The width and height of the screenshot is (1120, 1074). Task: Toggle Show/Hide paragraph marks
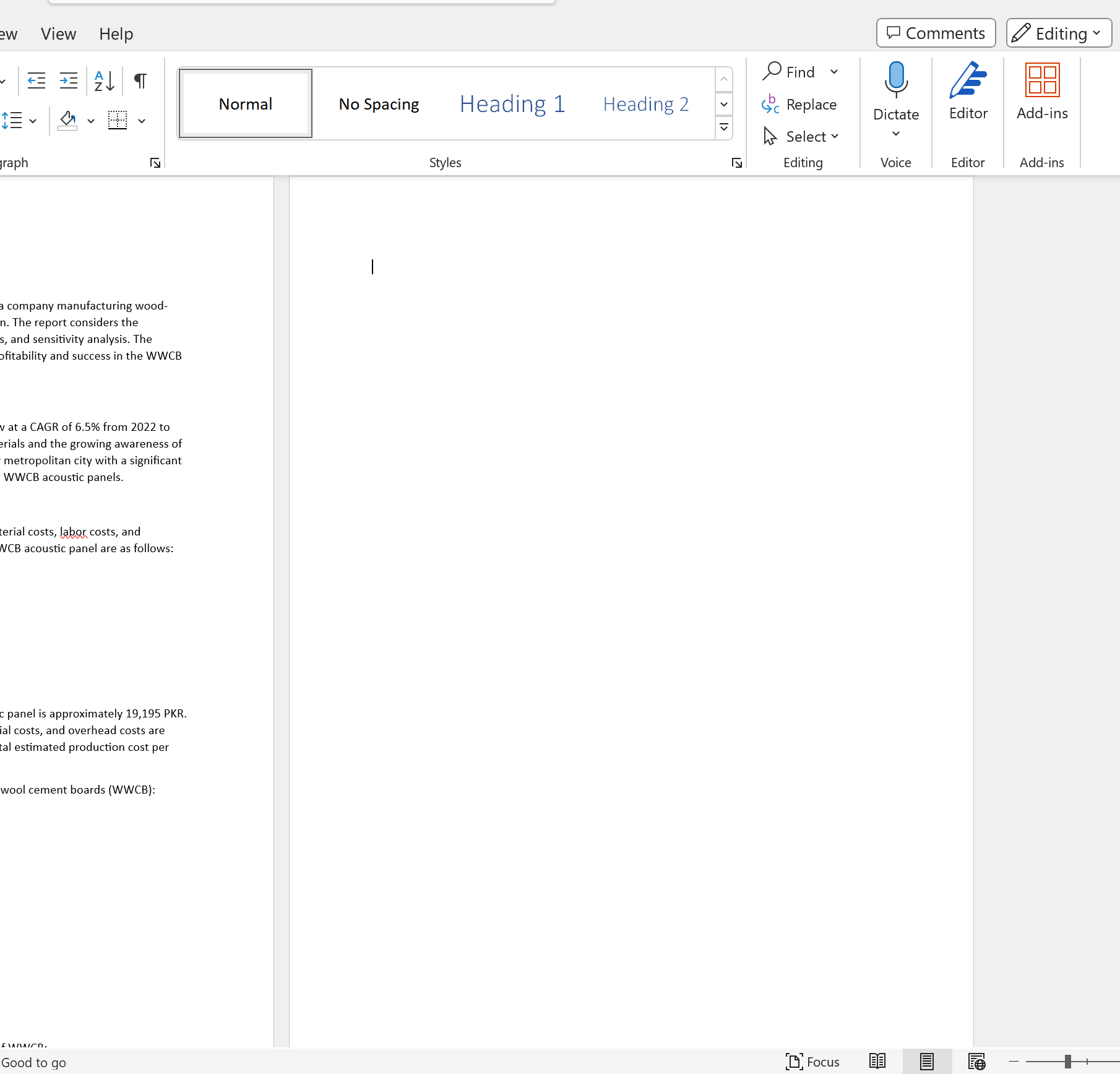click(139, 81)
